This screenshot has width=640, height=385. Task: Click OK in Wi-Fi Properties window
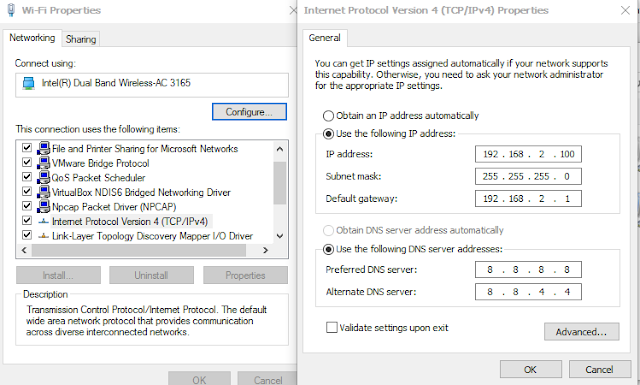click(199, 378)
